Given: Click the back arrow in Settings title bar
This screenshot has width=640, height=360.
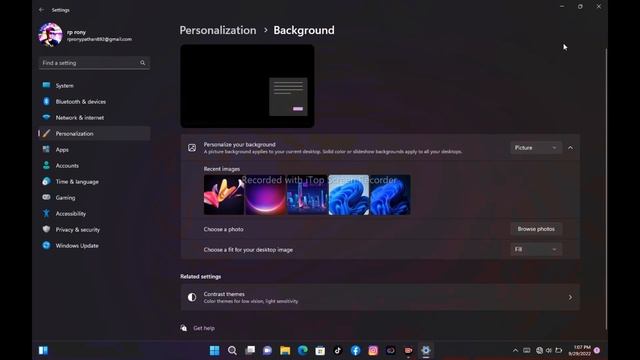Looking at the screenshot, I should 41,10.
